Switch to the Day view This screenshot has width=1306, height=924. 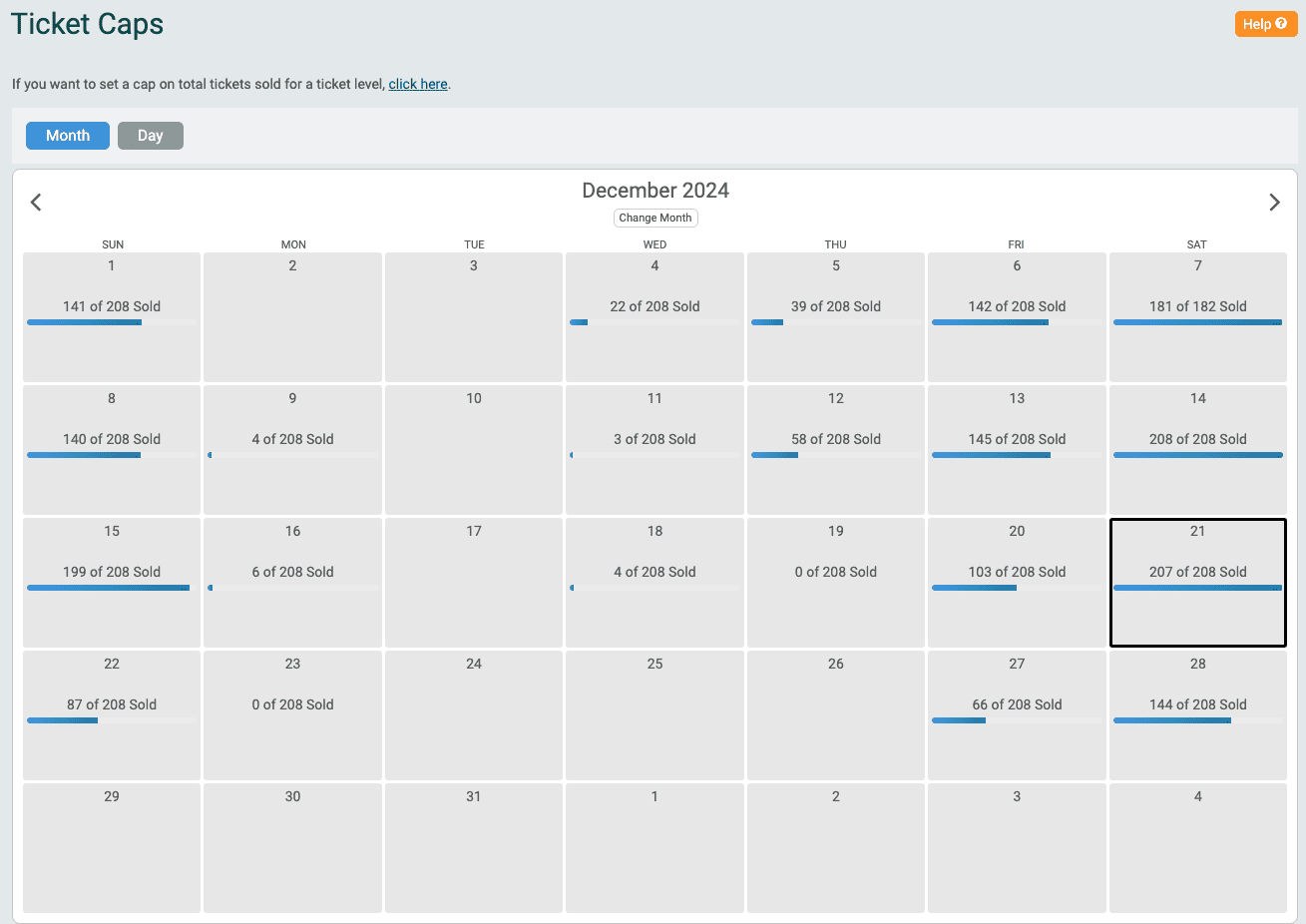tap(150, 135)
